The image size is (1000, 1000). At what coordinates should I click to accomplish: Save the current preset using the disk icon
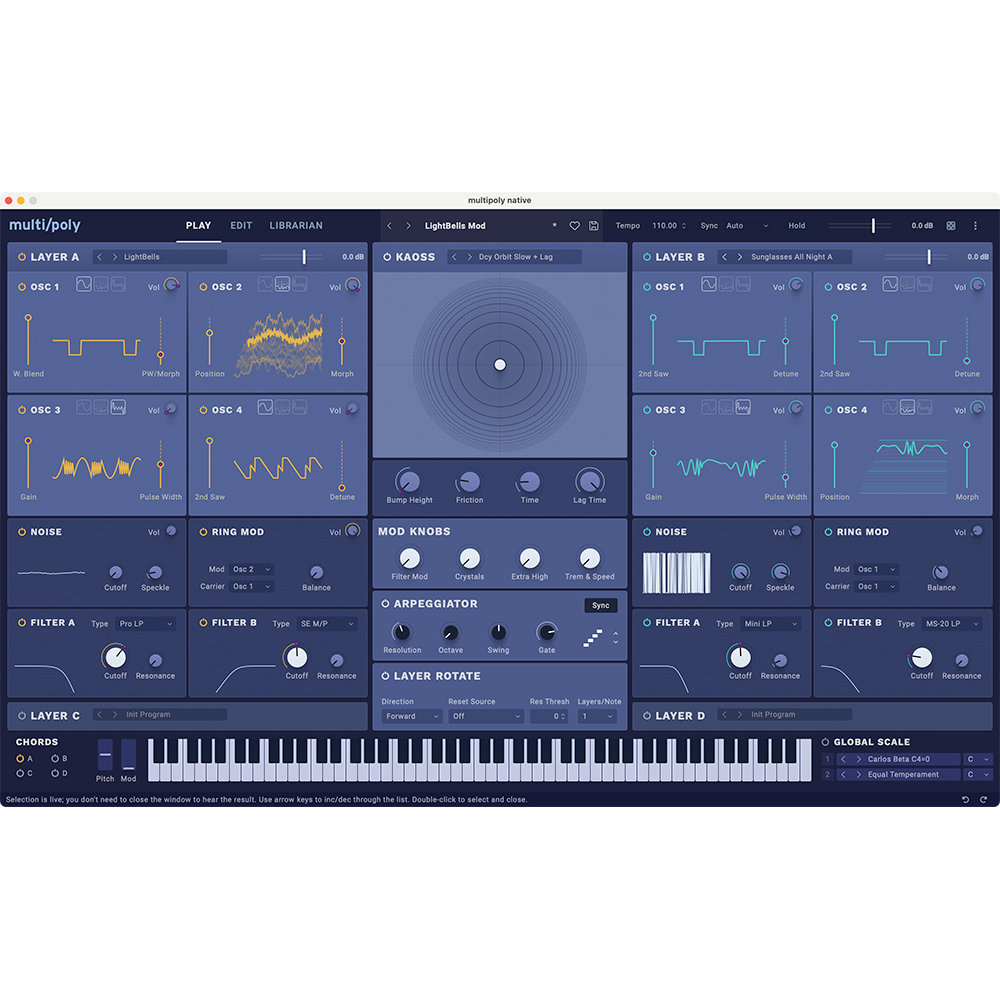tap(593, 226)
